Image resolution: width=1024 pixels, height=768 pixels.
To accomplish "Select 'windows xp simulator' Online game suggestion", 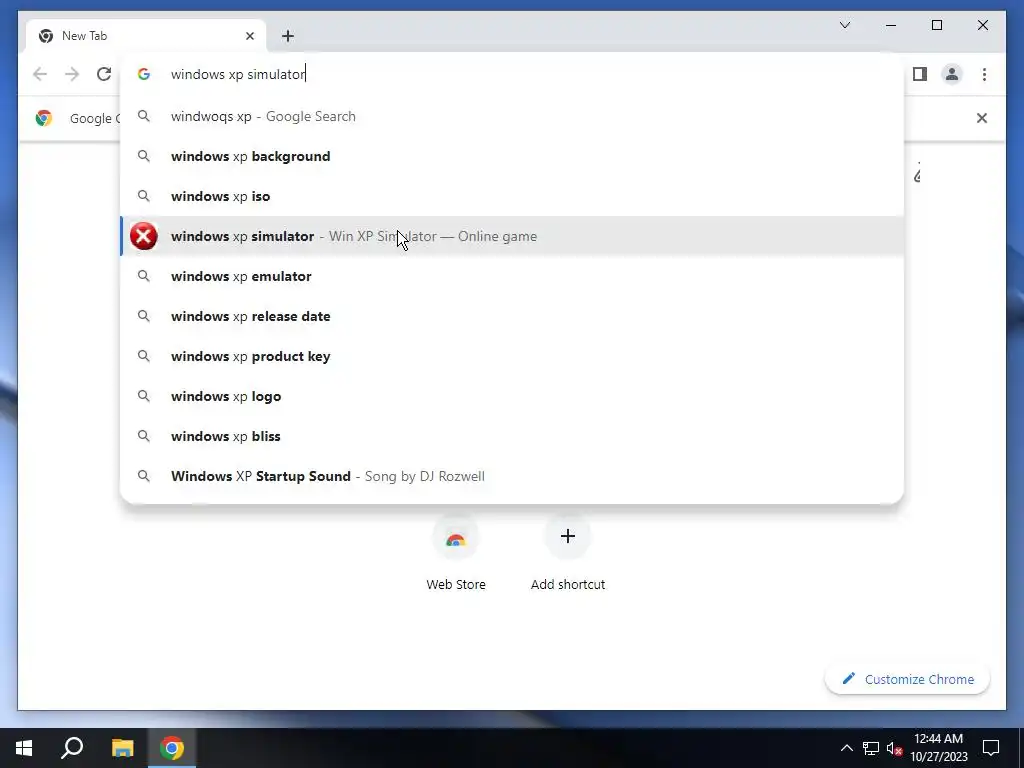I will tap(512, 236).
